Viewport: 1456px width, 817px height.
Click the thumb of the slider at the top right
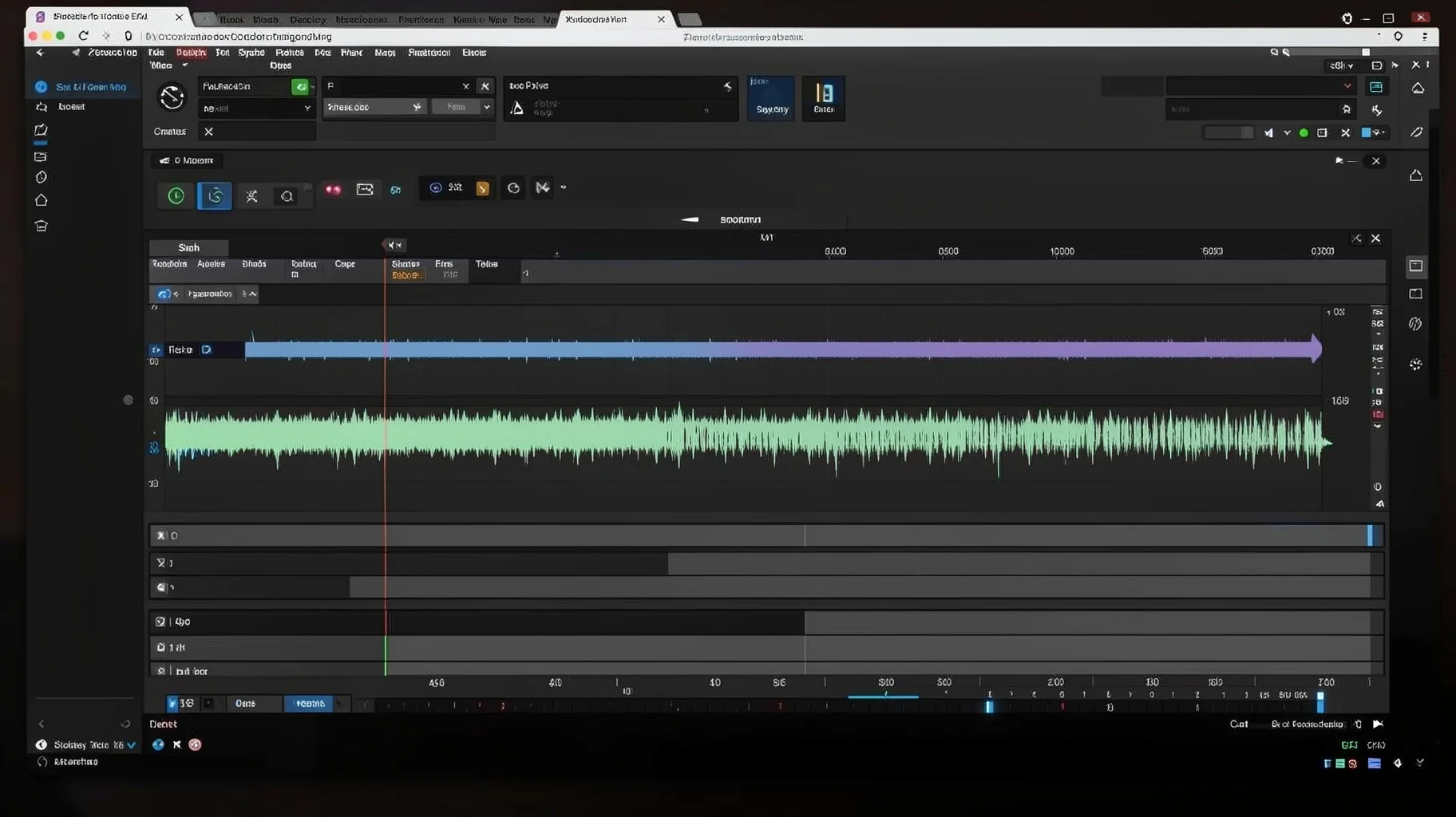click(1365, 52)
